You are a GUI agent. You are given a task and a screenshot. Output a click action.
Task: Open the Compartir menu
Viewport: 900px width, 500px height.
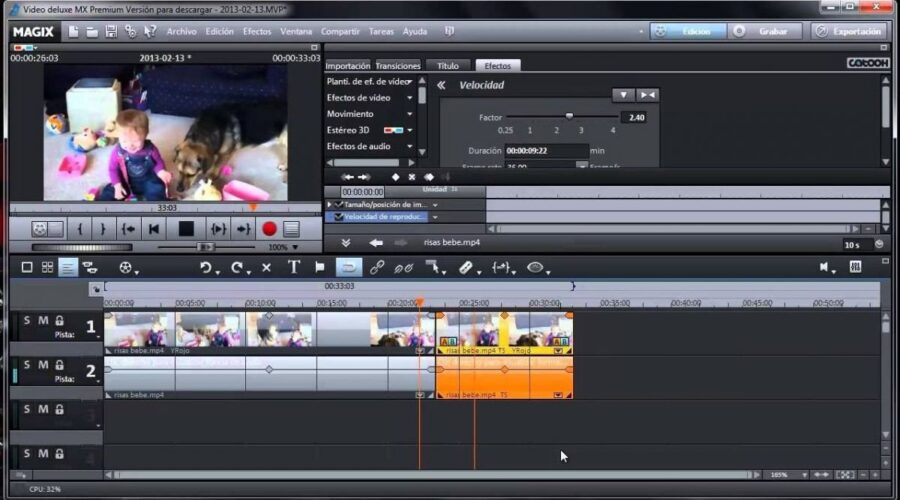point(340,32)
